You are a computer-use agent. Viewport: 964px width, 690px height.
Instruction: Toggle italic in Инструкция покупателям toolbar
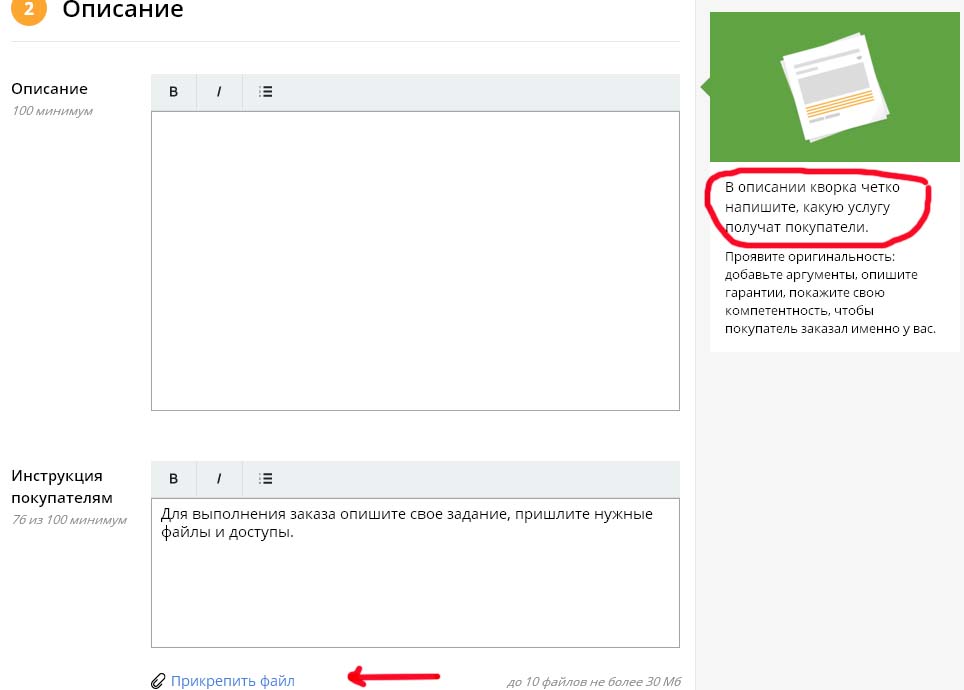(x=219, y=478)
